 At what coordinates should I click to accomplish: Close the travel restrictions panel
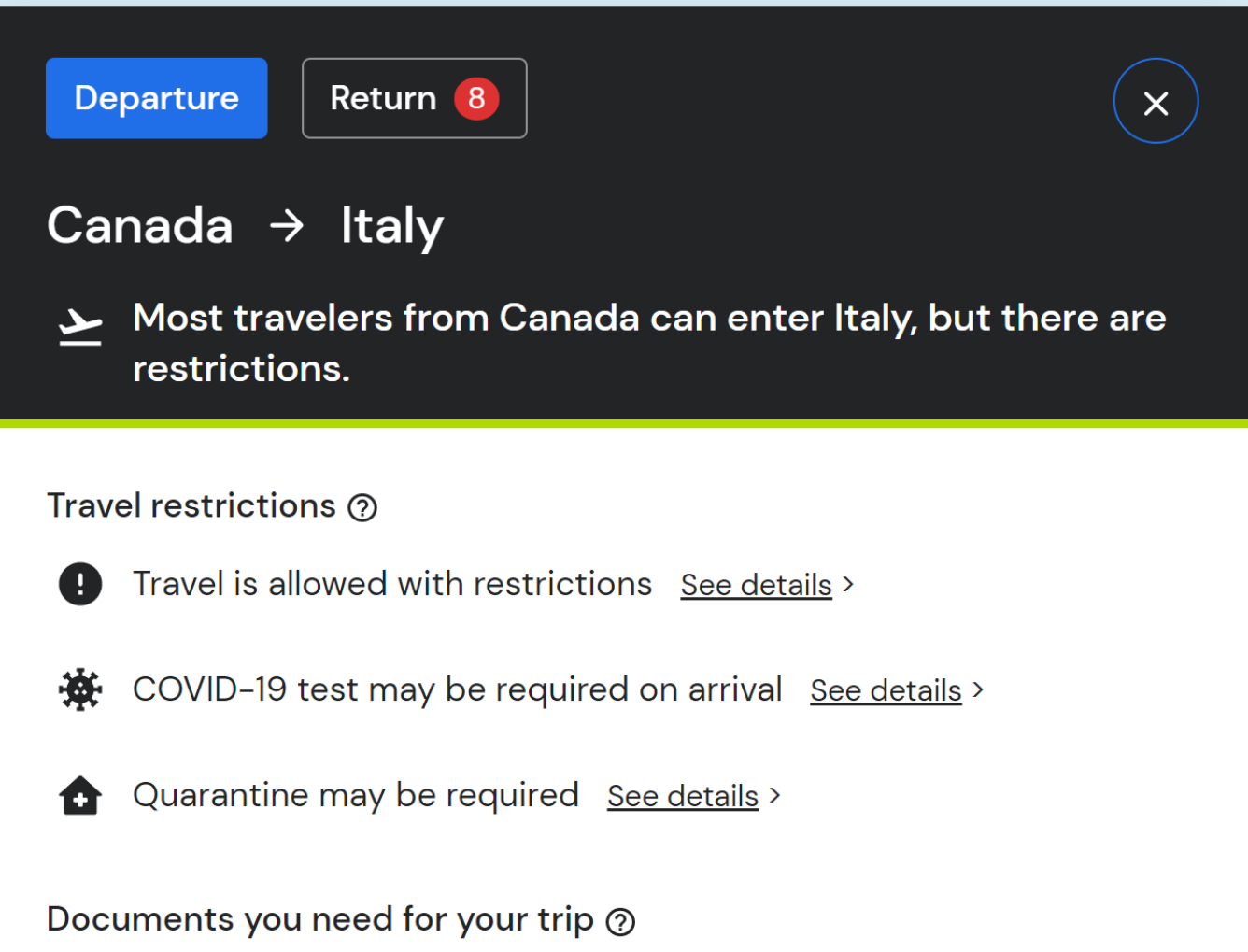1156,101
